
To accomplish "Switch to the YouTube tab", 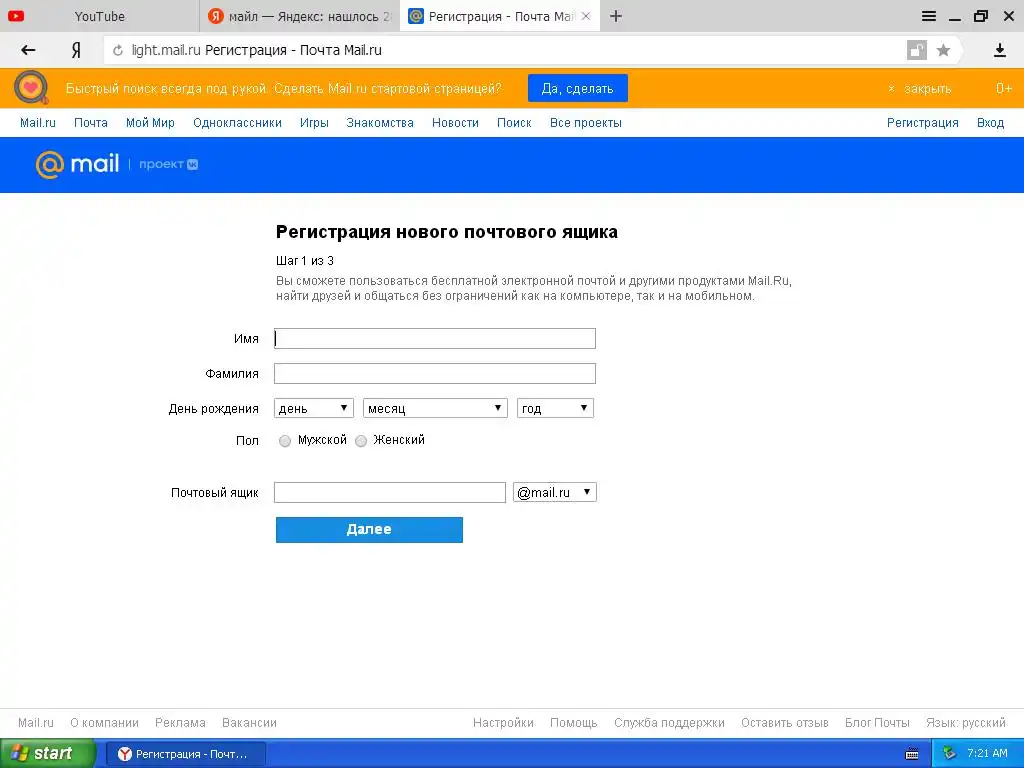I will click(x=99, y=16).
